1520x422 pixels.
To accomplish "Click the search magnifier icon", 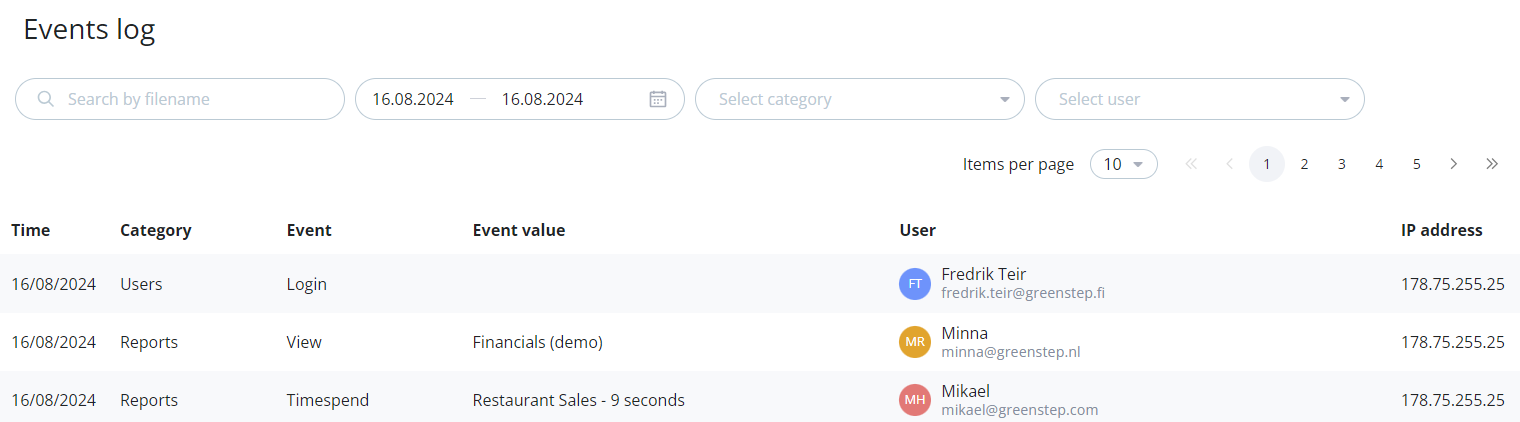I will coord(45,99).
